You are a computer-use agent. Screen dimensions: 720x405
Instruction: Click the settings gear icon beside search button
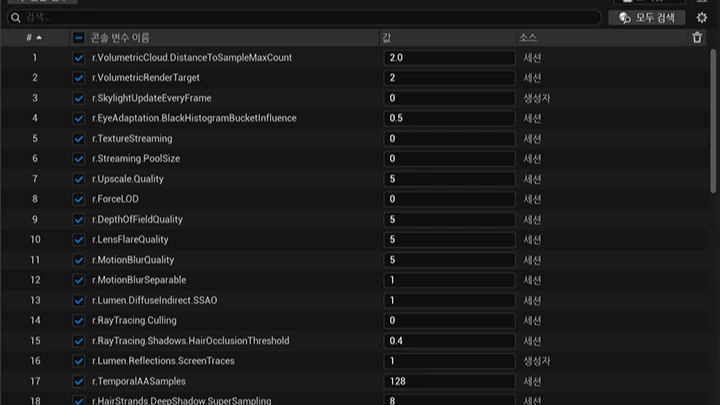(702, 18)
